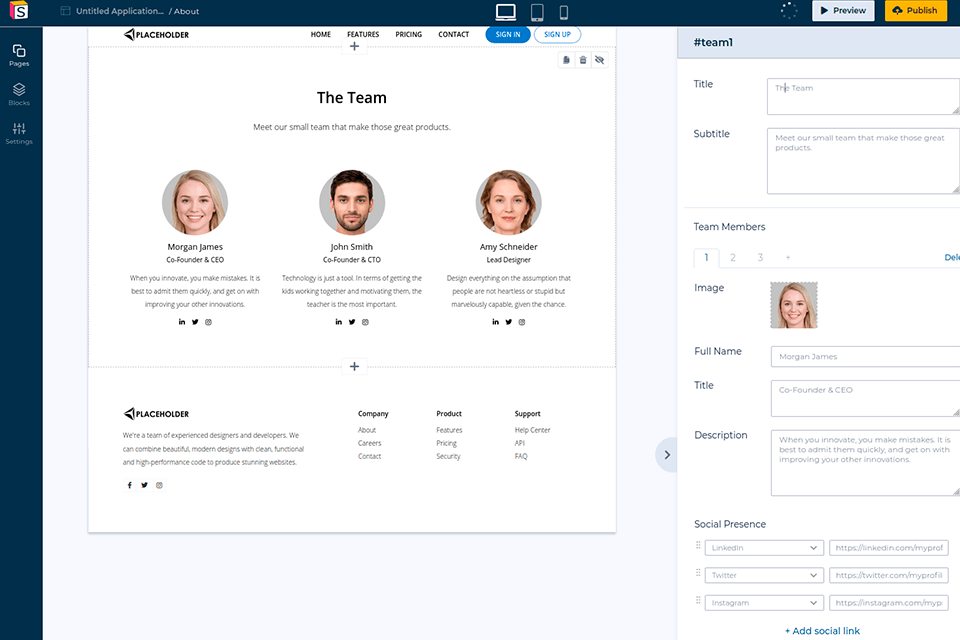
Task: Click the cut-off Delete member link
Action: 952,257
